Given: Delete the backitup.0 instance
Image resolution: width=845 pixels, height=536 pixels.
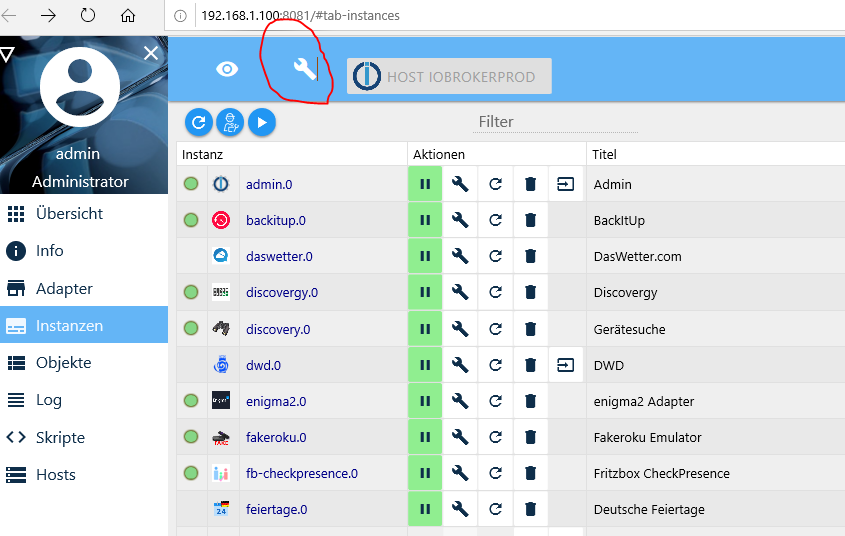Looking at the screenshot, I should 530,220.
